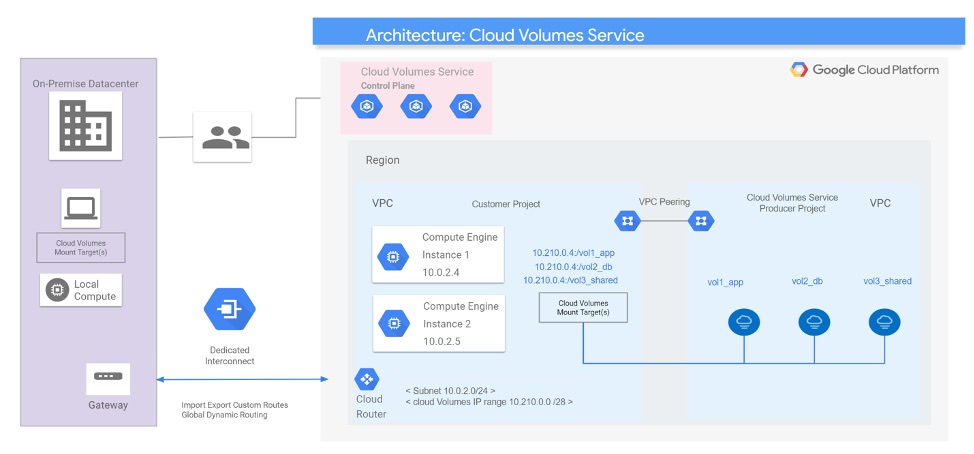Image resolution: width=974 pixels, height=454 pixels.
Task: Click the users group icon
Action: (x=226, y=137)
